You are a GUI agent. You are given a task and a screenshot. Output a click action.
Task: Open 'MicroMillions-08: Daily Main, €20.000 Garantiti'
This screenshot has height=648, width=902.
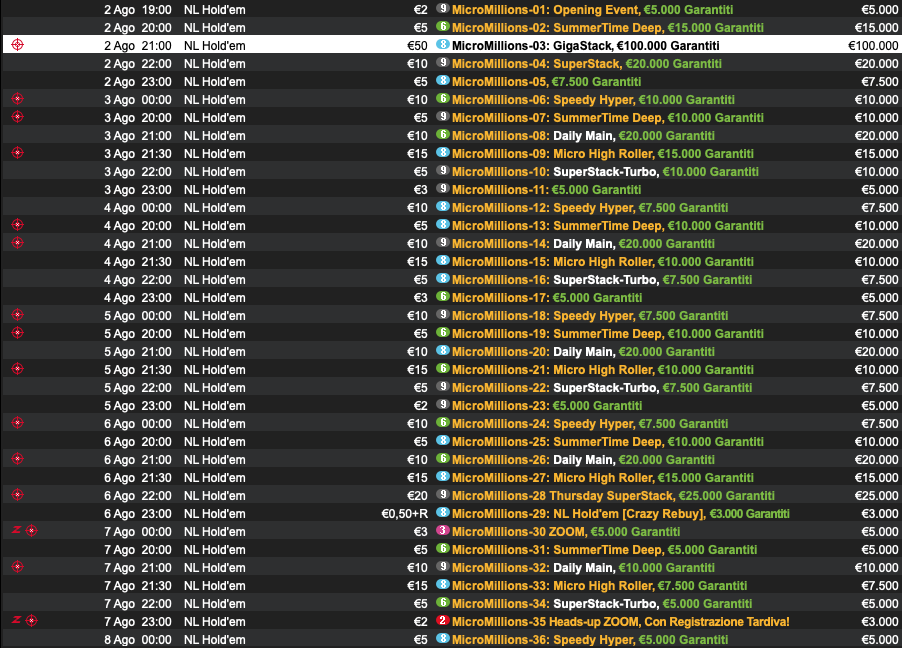pyautogui.click(x=583, y=136)
